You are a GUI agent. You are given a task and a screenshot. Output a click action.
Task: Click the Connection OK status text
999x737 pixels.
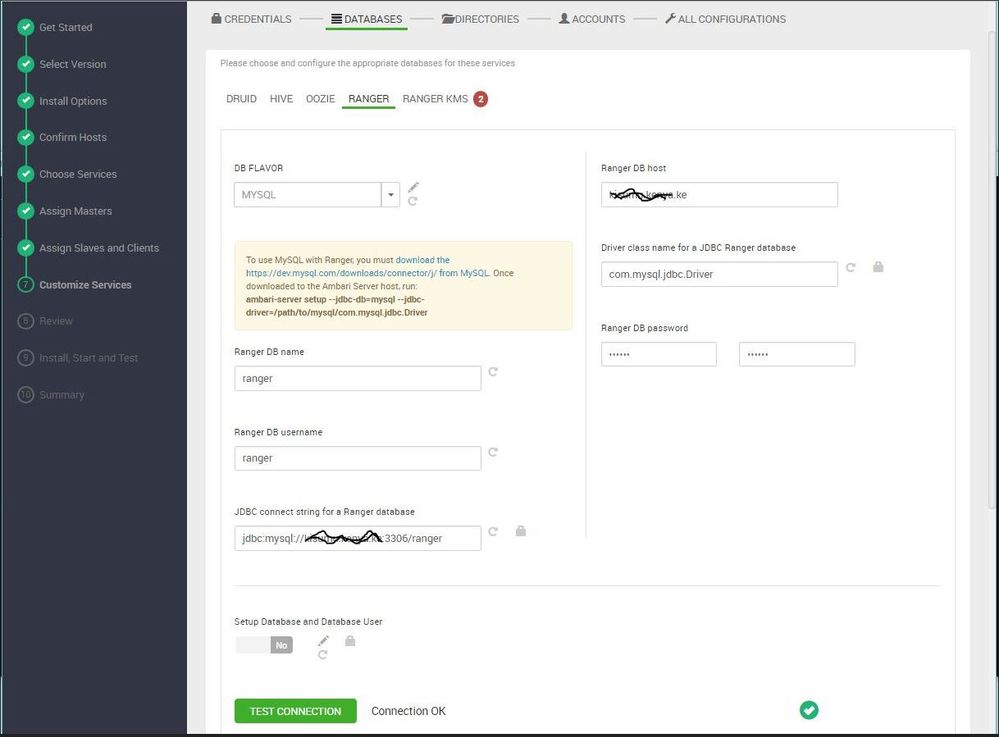(x=408, y=711)
